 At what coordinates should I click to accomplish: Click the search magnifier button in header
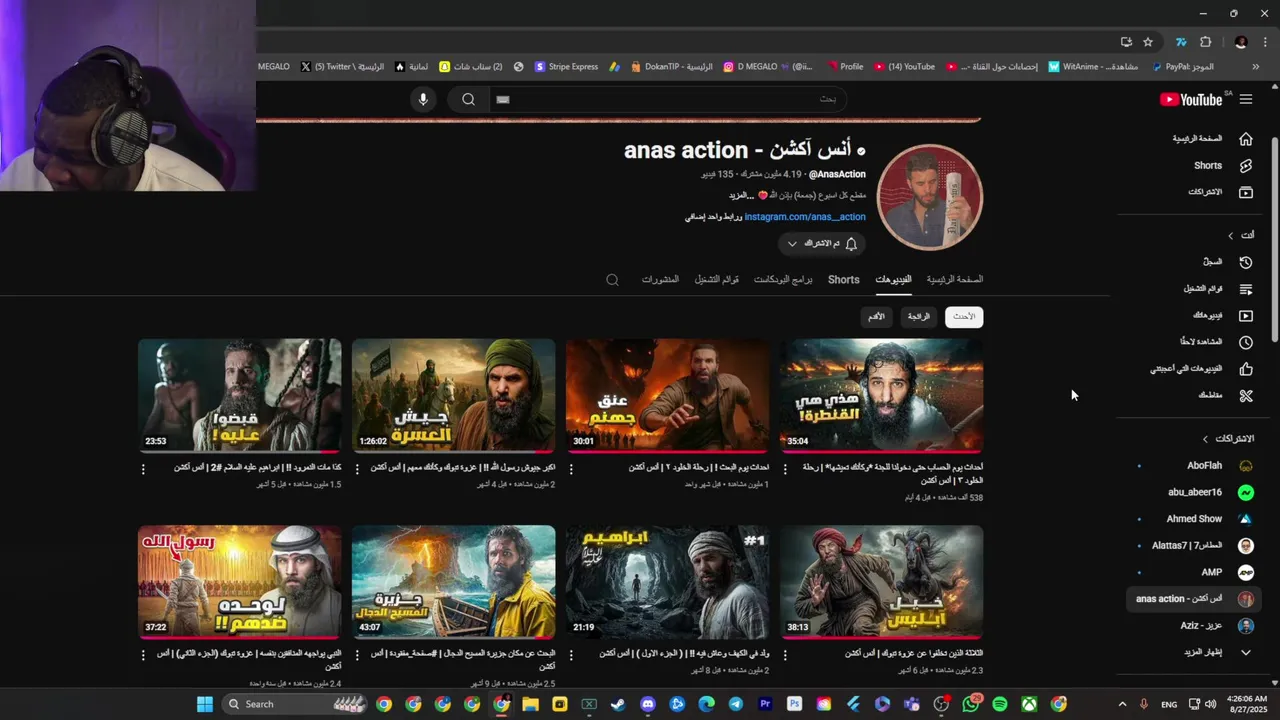click(x=468, y=99)
